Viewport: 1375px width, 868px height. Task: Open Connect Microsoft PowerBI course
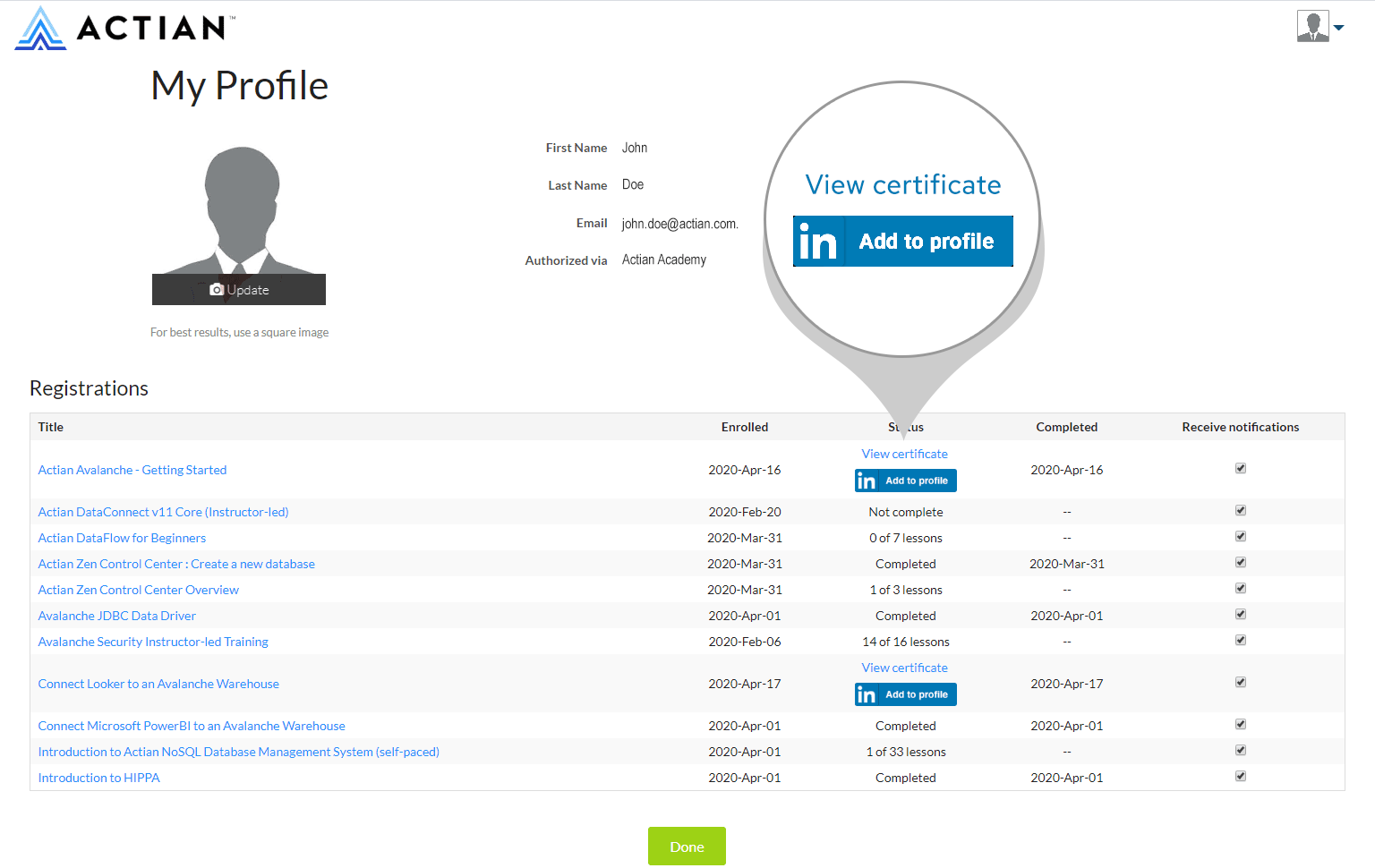[191, 725]
